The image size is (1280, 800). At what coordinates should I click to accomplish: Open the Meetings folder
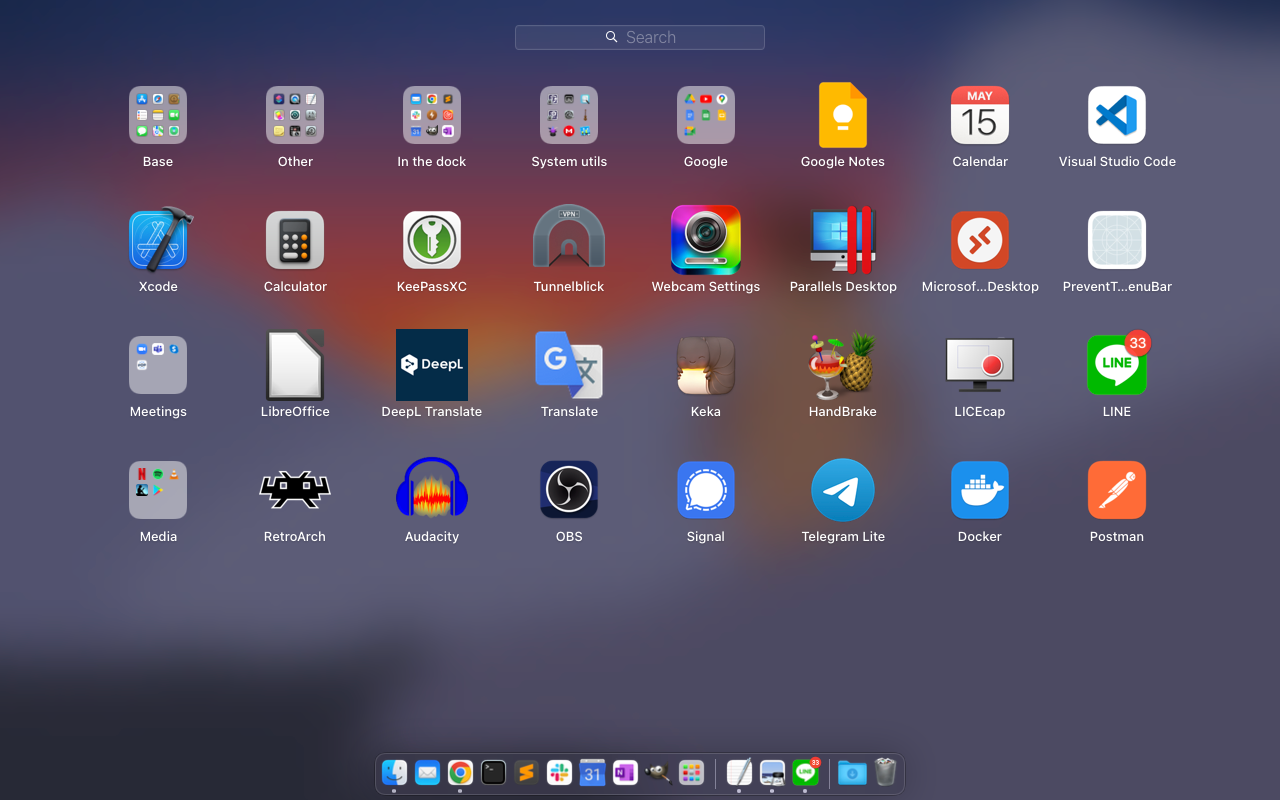pos(158,365)
